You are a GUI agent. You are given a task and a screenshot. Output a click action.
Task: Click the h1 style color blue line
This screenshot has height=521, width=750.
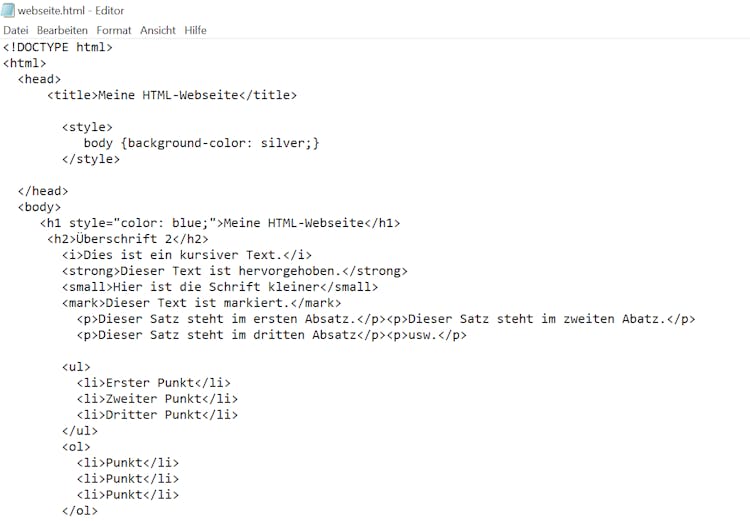(x=220, y=223)
